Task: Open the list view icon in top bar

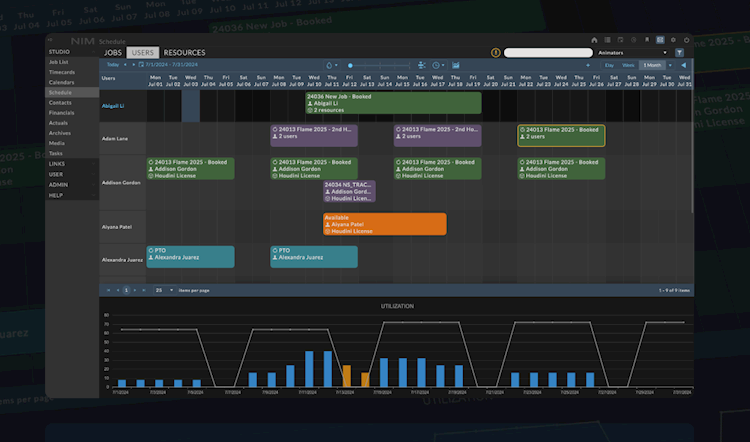Action: (607, 40)
